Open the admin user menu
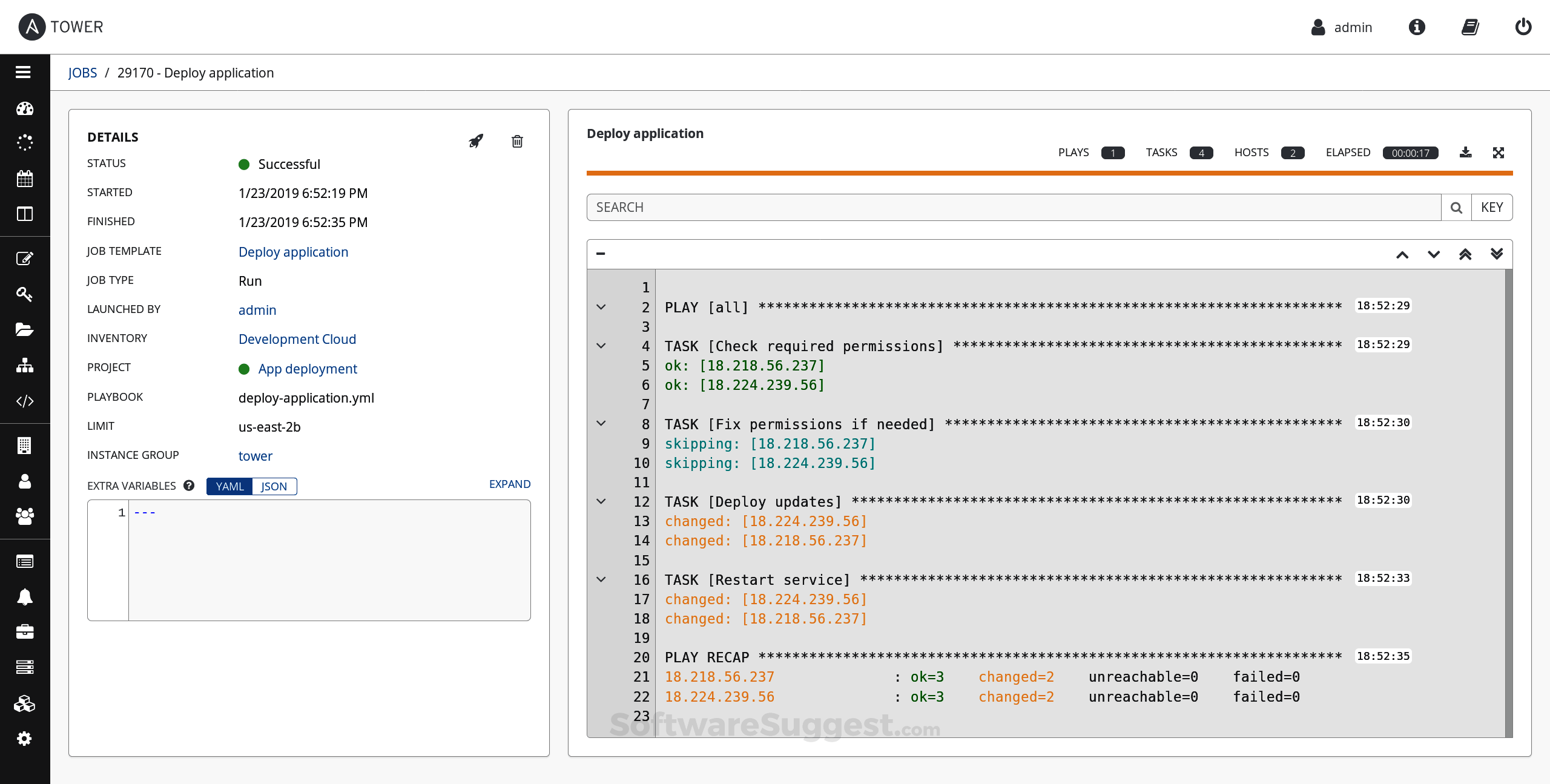The height and width of the screenshot is (784, 1550). 1342,27
